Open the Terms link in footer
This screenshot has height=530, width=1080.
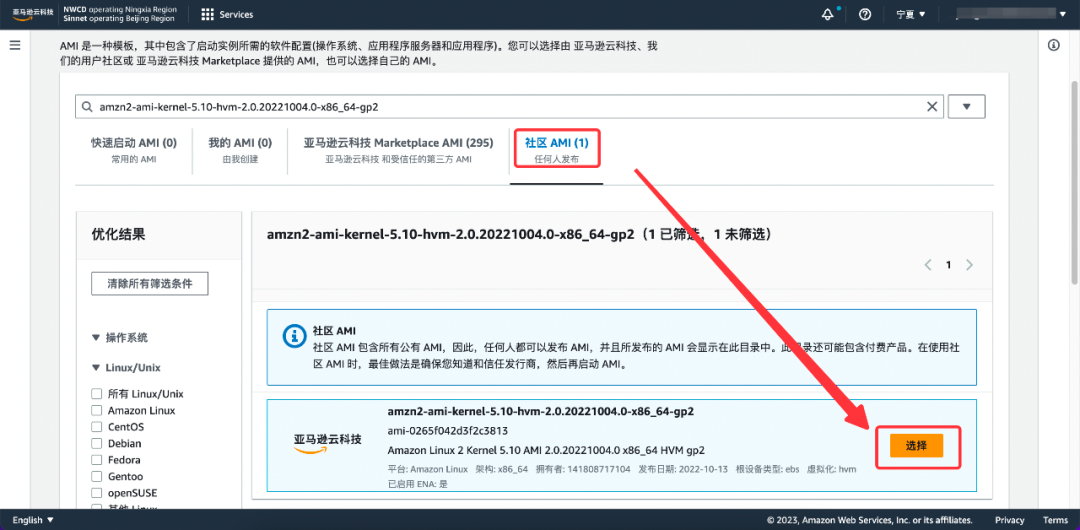click(x=1055, y=520)
